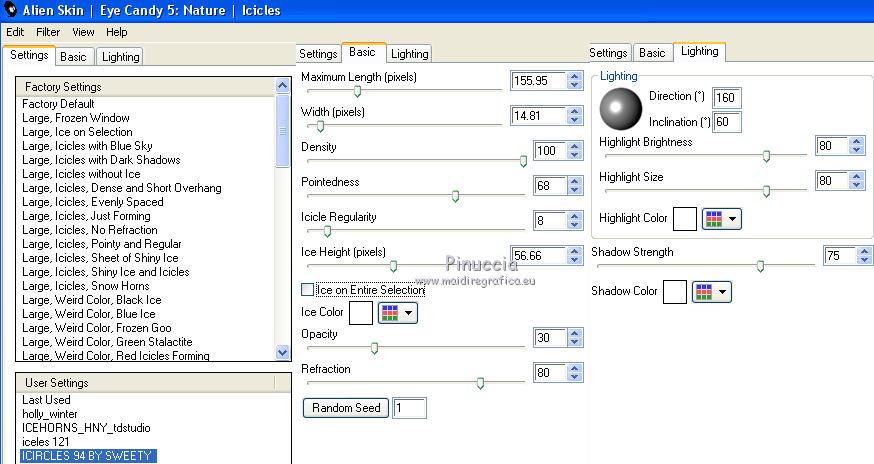Click the Random Seed button
The image size is (874, 464).
coord(346,408)
